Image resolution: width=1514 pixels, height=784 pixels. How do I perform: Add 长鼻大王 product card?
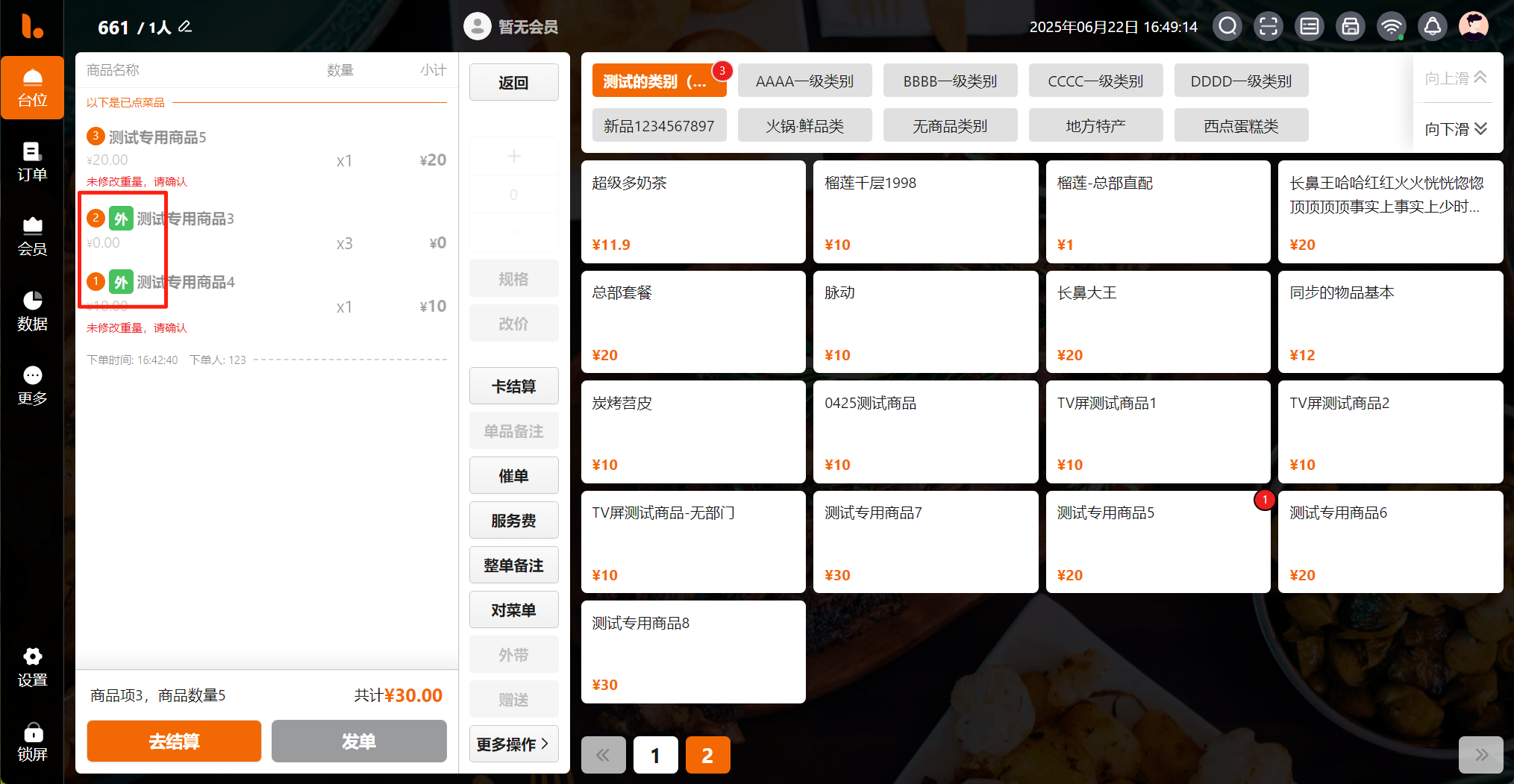(x=1158, y=322)
